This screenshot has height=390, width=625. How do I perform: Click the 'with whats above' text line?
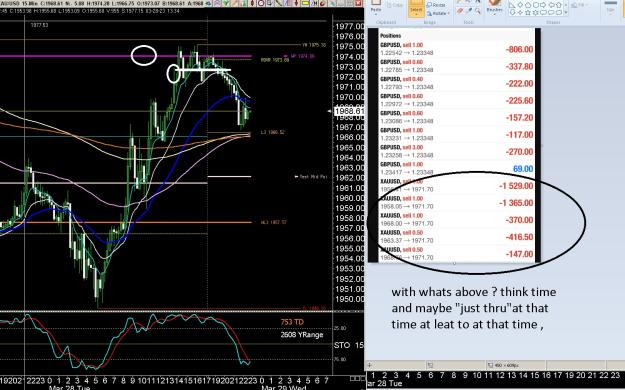474,292
